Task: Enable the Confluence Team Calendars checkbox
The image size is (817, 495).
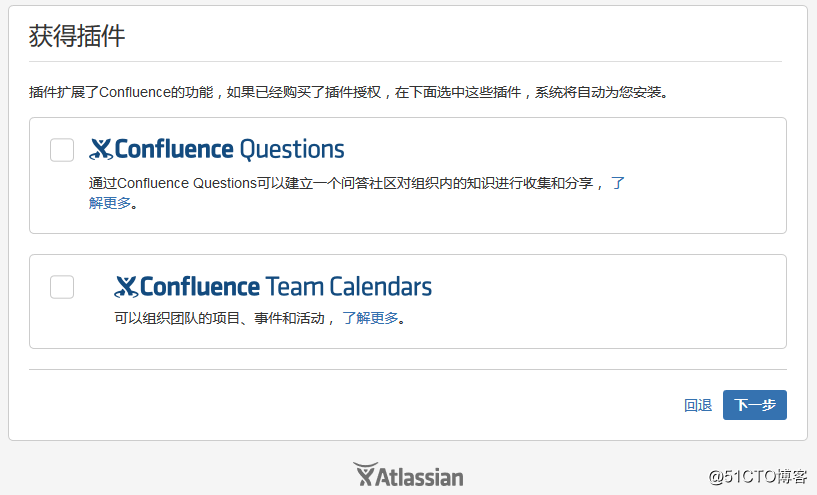Action: tap(62, 287)
